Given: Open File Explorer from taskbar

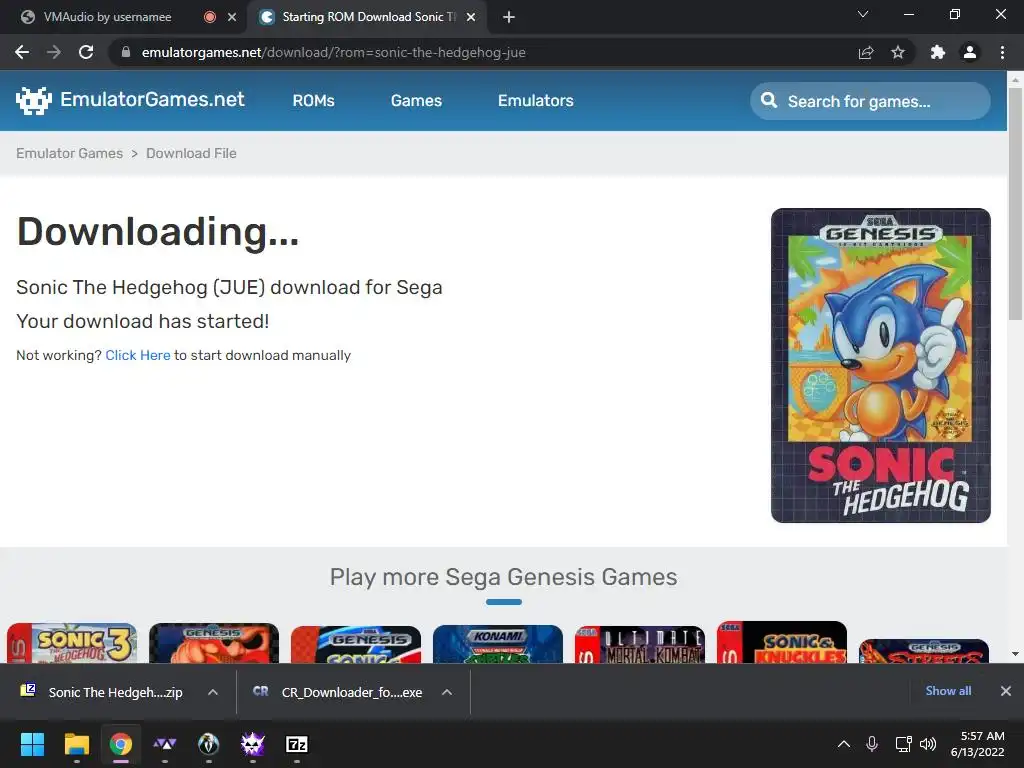Looking at the screenshot, I should pyautogui.click(x=76, y=744).
